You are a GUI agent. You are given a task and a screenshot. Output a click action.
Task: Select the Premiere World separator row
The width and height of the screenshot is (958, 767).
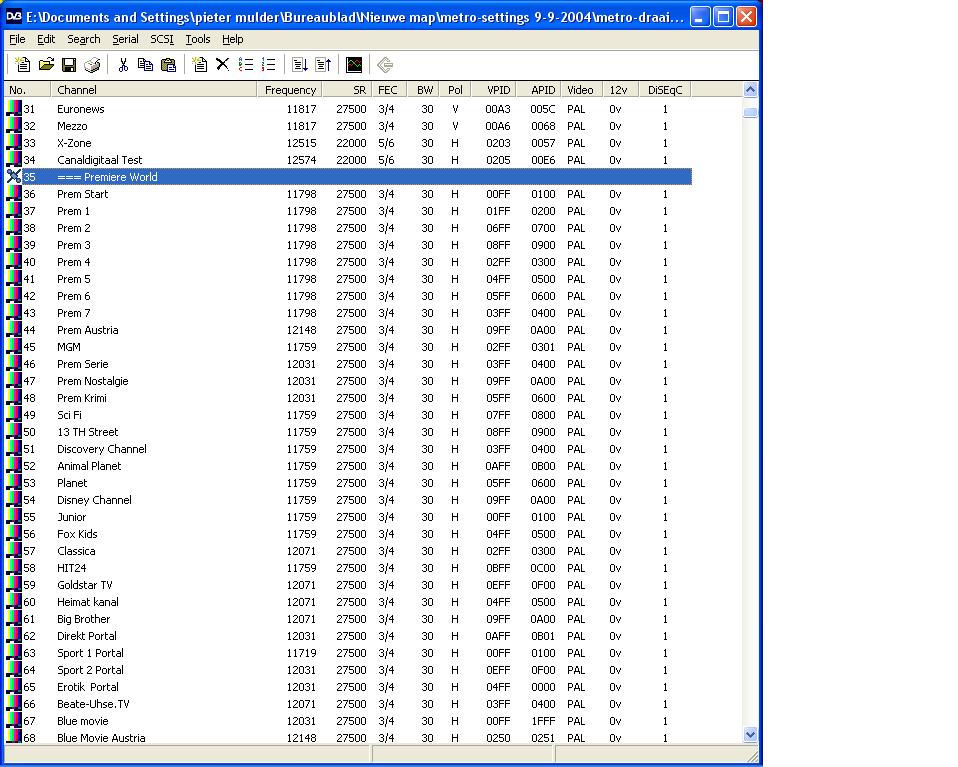pyautogui.click(x=348, y=177)
